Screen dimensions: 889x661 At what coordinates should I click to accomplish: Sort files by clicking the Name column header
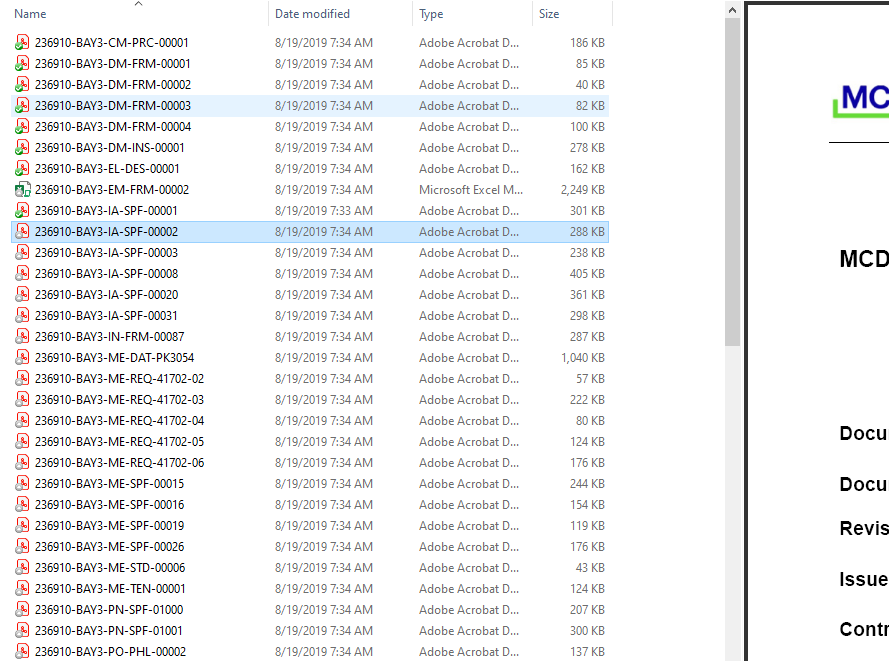coord(30,13)
